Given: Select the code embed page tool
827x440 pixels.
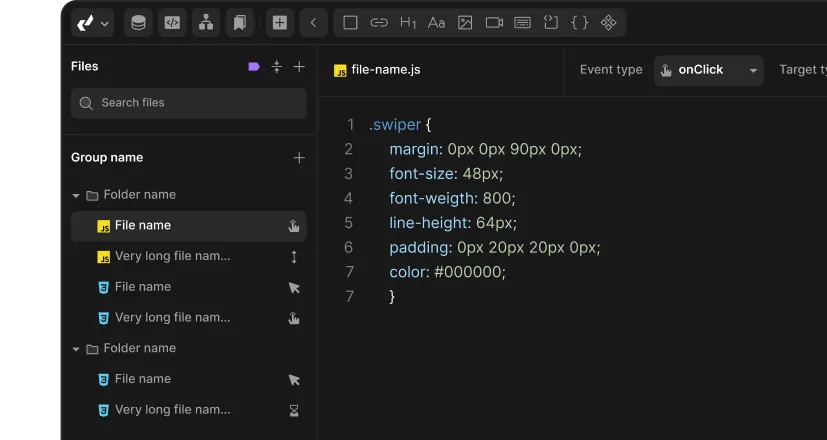Looking at the screenshot, I should [x=551, y=22].
